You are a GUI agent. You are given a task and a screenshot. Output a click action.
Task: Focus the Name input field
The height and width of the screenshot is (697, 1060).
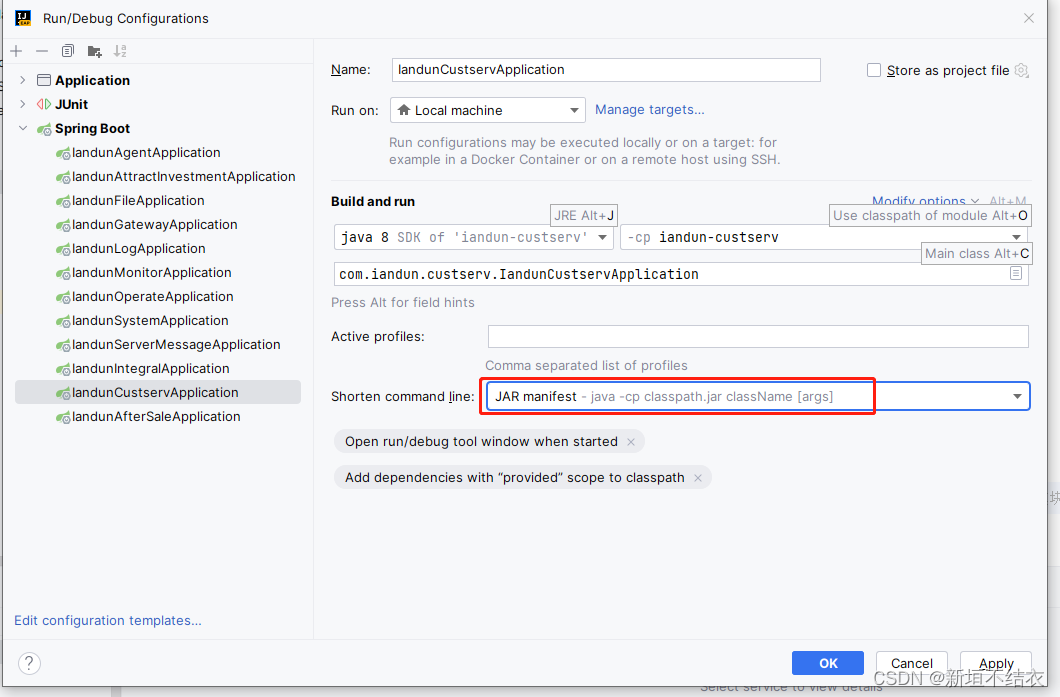tap(606, 70)
